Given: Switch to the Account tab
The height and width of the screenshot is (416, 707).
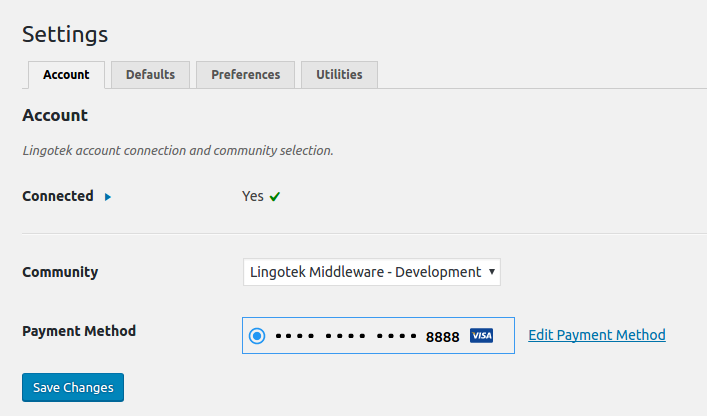Looking at the screenshot, I should click(66, 75).
